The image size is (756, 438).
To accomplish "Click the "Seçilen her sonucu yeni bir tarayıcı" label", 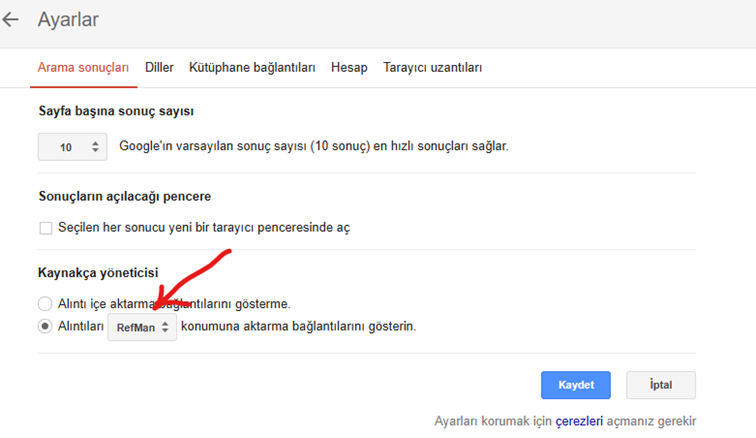I will pos(202,228).
